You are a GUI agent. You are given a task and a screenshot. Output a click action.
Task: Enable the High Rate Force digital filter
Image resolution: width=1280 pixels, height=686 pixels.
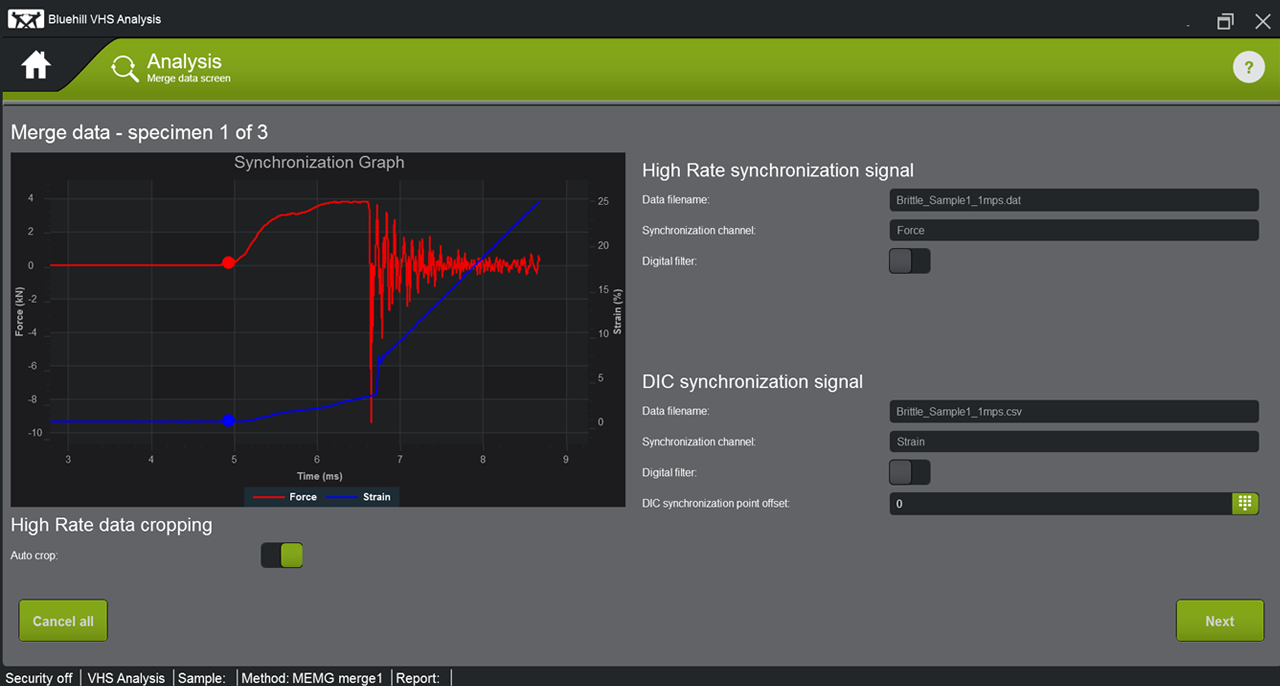(909, 260)
